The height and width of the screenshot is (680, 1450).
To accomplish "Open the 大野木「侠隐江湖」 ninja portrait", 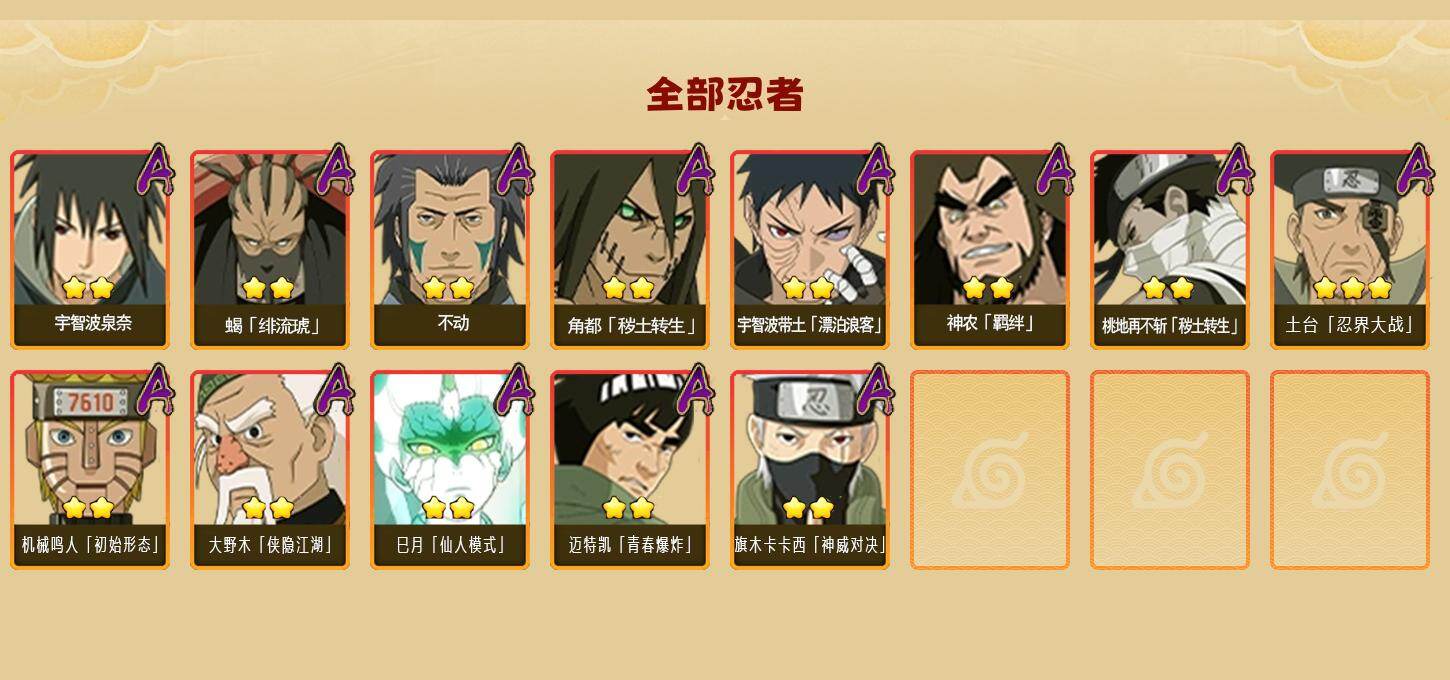I will coord(270,470).
